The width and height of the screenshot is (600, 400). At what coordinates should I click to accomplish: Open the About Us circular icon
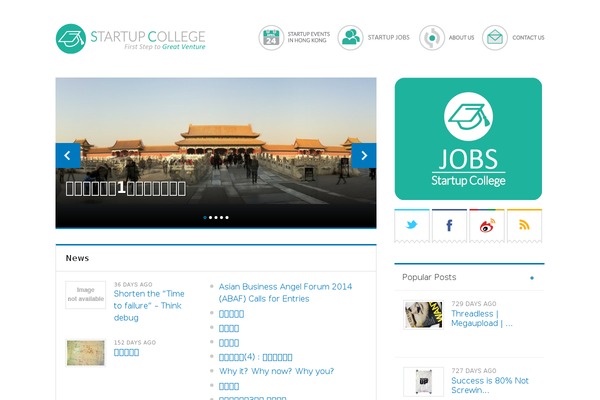[x=432, y=38]
